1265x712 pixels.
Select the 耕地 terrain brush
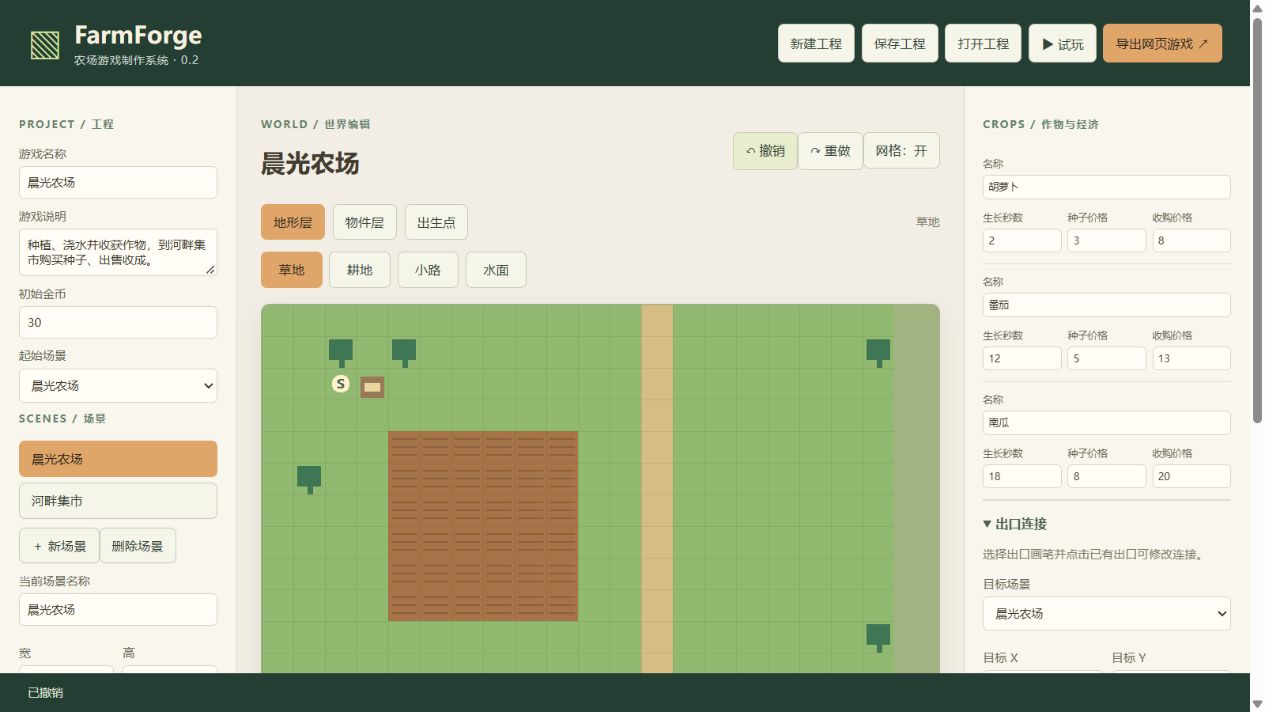point(360,270)
